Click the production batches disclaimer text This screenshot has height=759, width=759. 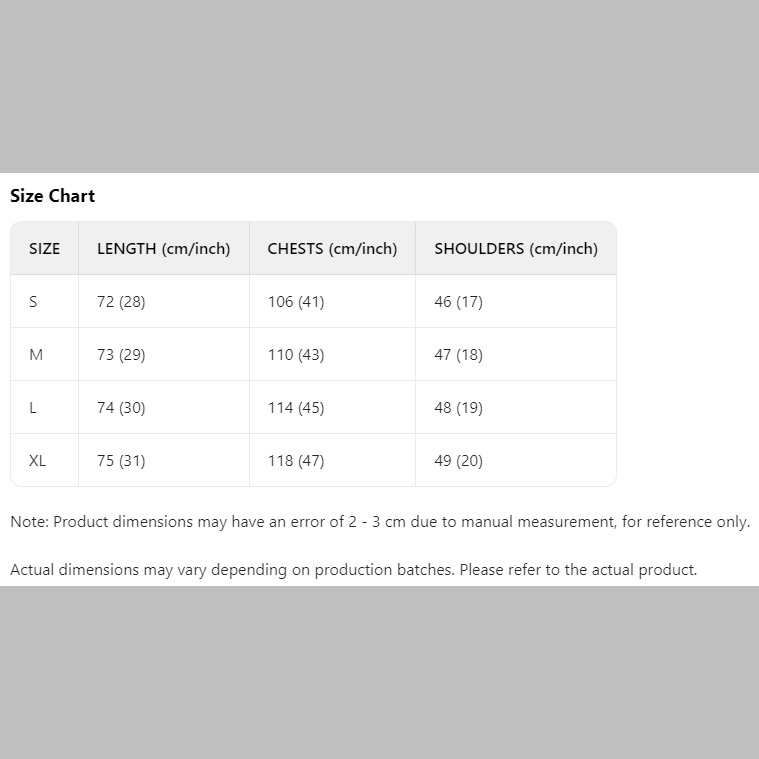pyautogui.click(x=353, y=570)
